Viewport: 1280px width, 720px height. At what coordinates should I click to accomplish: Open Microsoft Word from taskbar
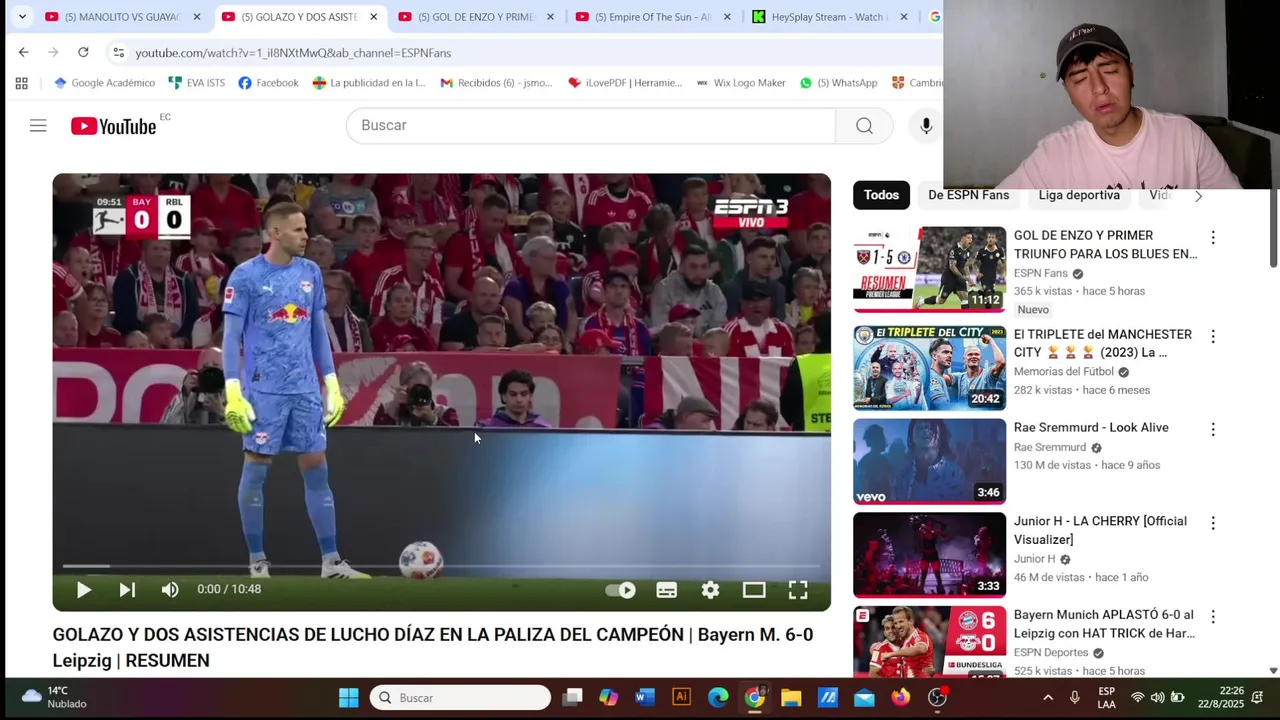[645, 698]
